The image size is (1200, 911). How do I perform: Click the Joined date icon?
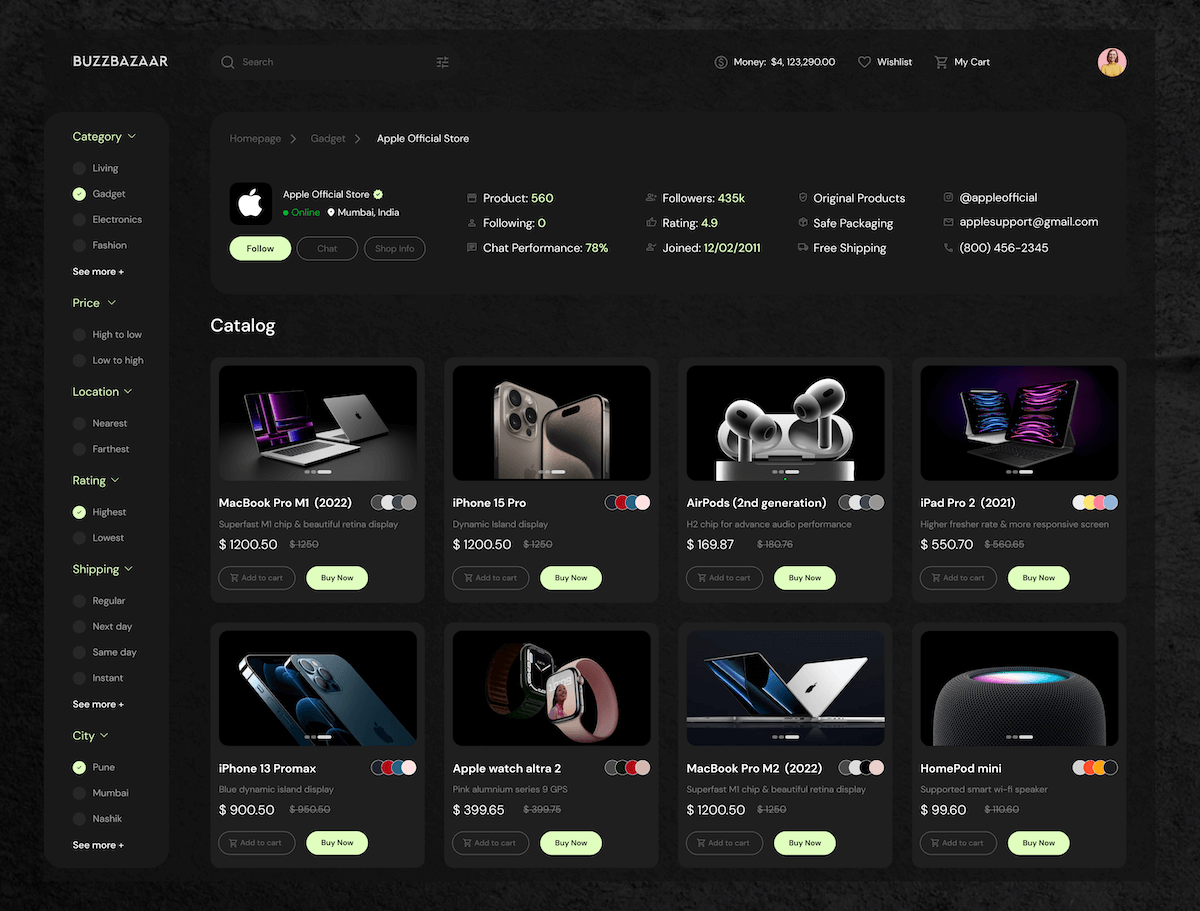(651, 248)
